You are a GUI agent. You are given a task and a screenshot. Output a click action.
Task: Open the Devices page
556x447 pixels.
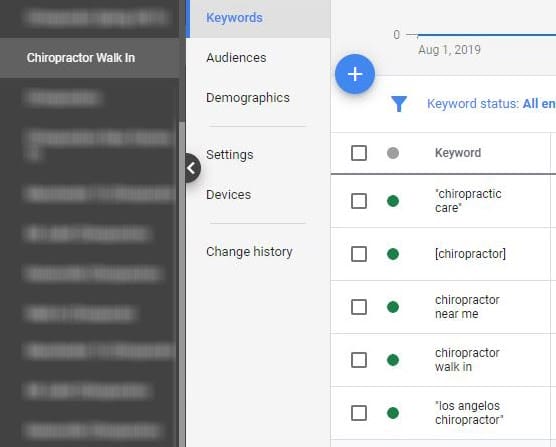pos(229,195)
